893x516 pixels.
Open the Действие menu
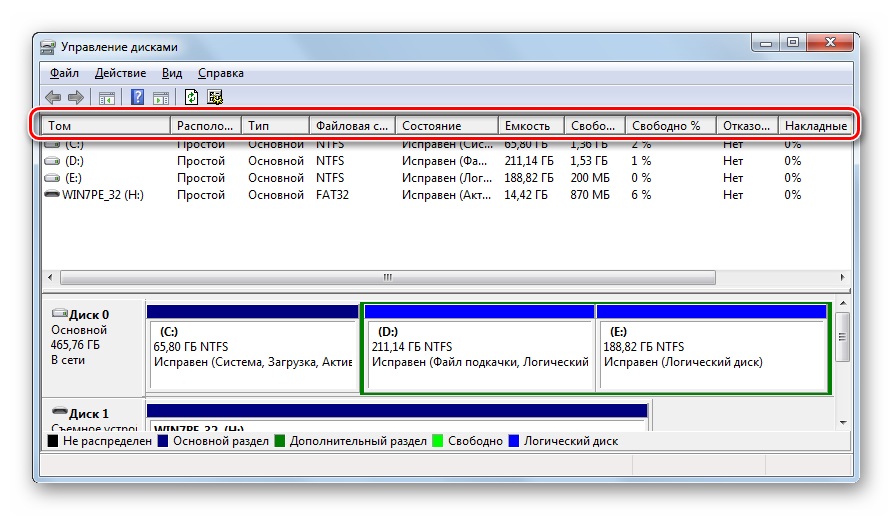point(120,73)
